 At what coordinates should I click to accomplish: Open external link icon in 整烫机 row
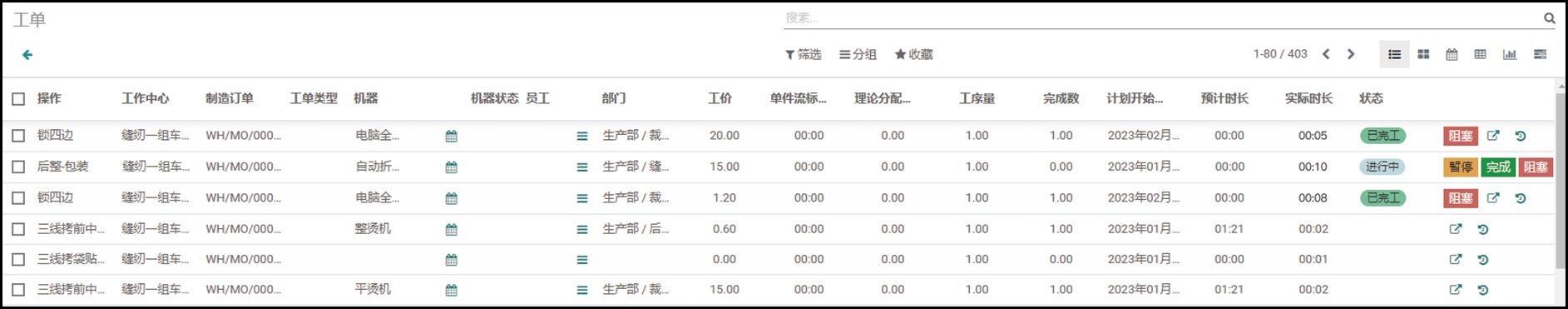coord(1456,229)
